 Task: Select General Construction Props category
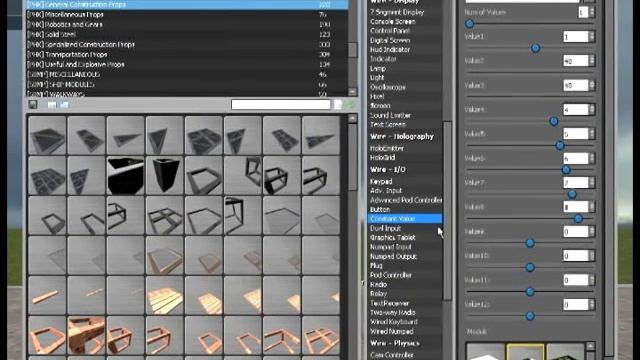pos(187,4)
